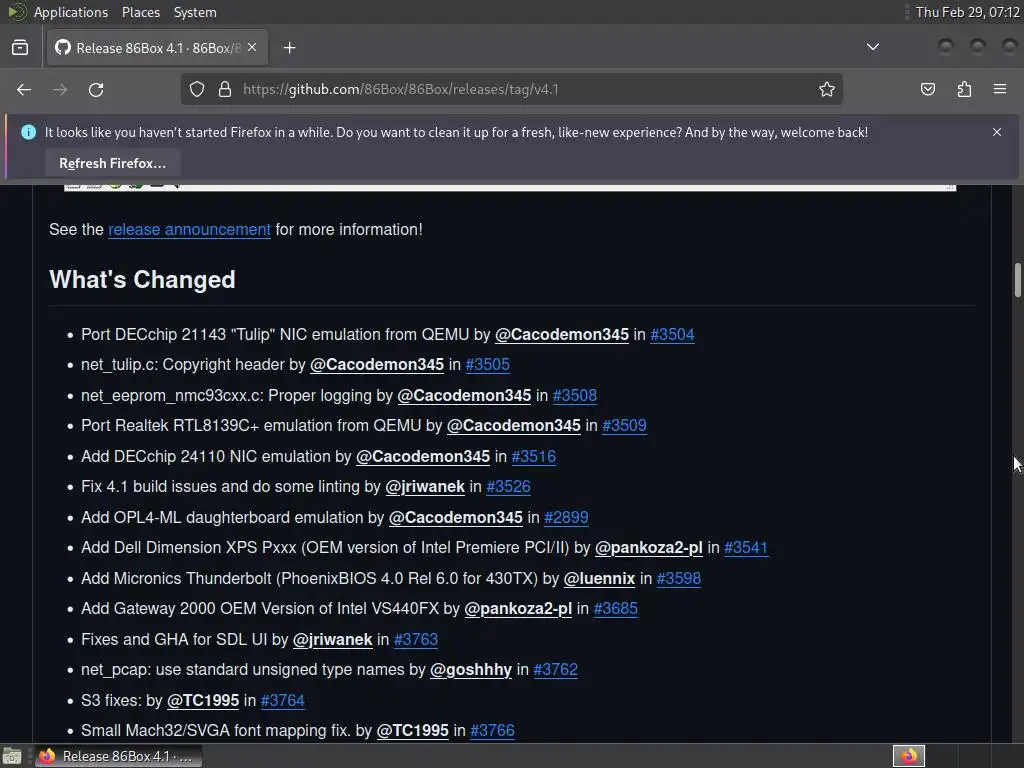Open pull request #3685
The width and height of the screenshot is (1024, 768).
pos(615,609)
